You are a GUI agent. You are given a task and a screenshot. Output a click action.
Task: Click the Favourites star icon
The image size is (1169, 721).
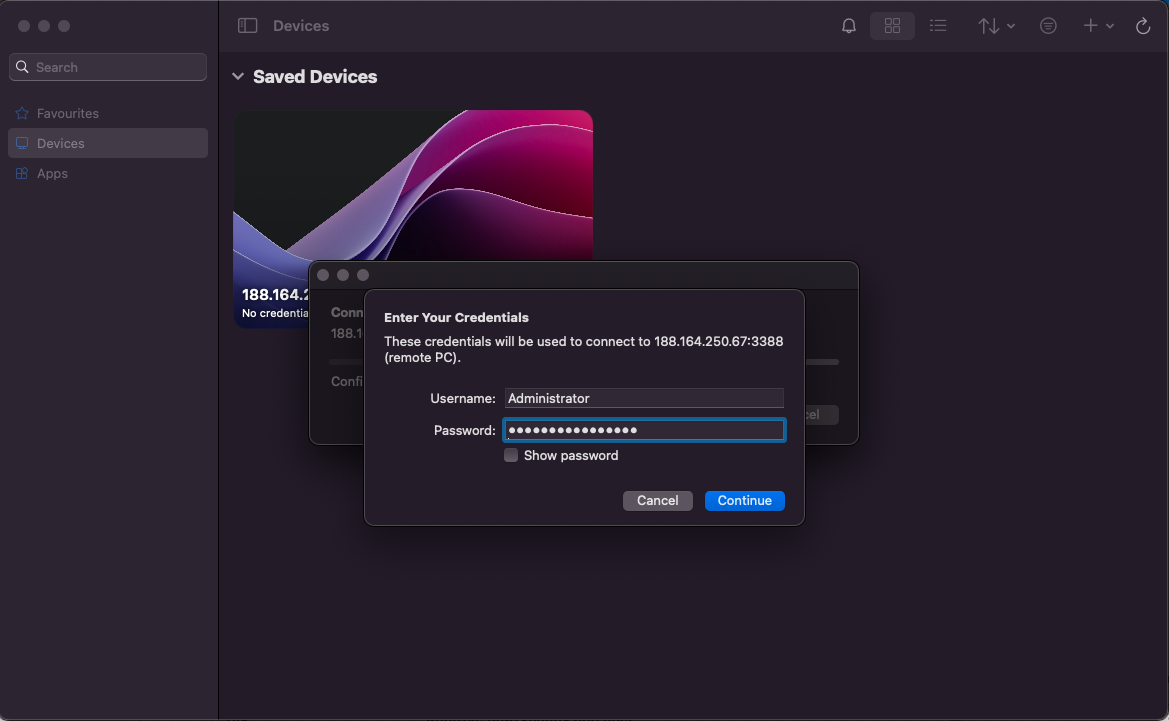(22, 114)
